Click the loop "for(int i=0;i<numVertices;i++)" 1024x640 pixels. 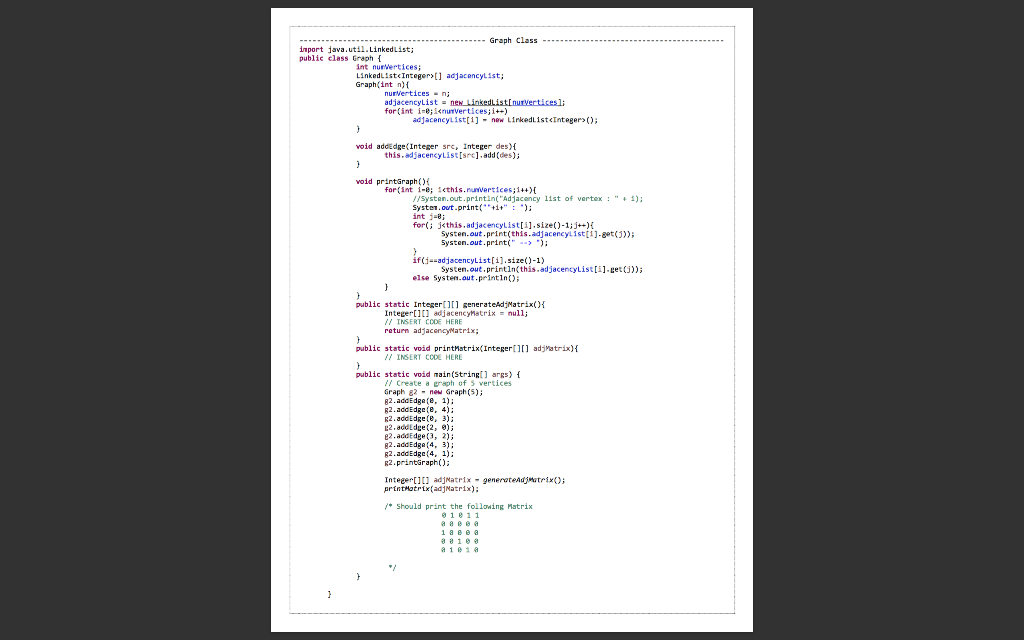click(445, 111)
